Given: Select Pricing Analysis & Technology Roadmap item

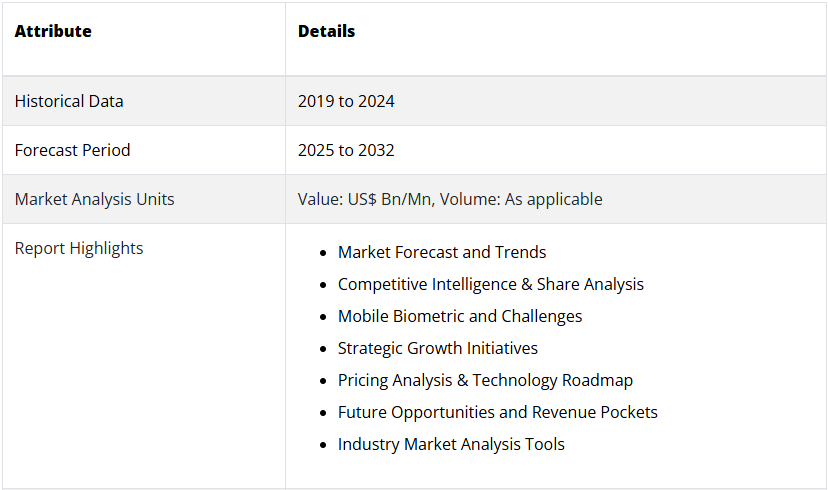Looking at the screenshot, I should (x=485, y=380).
